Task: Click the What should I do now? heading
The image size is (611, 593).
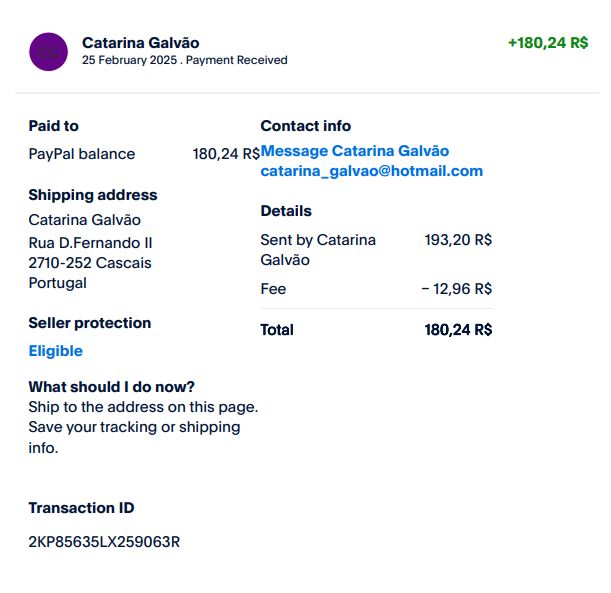Action: point(111,387)
